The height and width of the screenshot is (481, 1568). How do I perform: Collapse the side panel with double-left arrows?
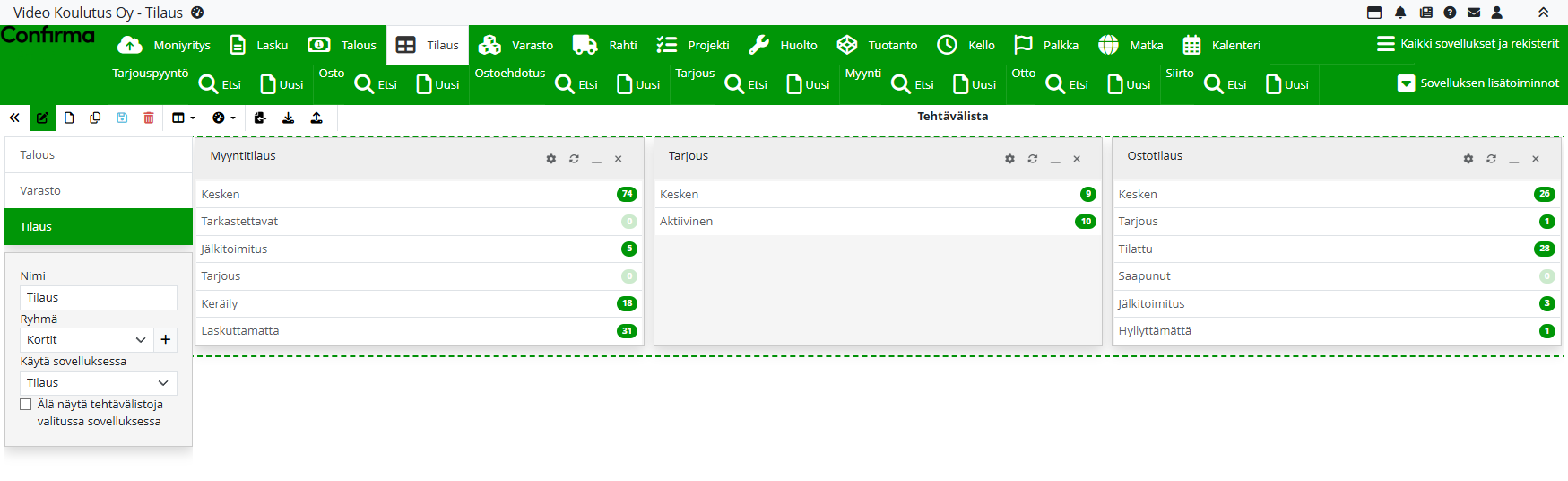pos(14,118)
